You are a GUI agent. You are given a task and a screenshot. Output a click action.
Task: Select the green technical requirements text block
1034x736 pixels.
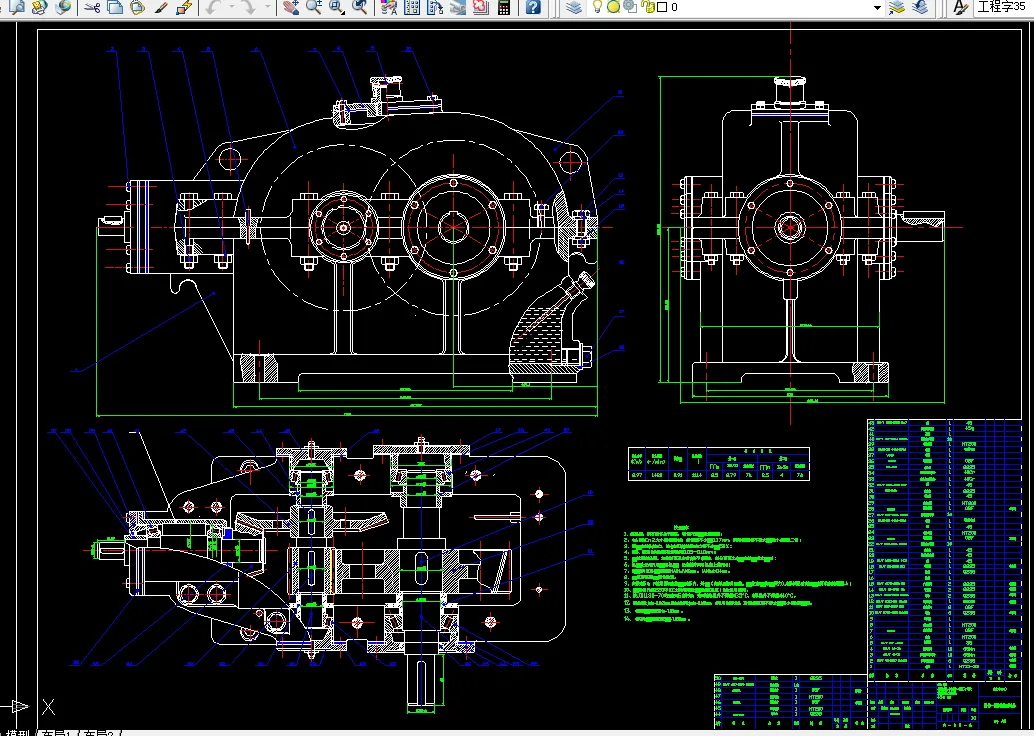[737, 574]
